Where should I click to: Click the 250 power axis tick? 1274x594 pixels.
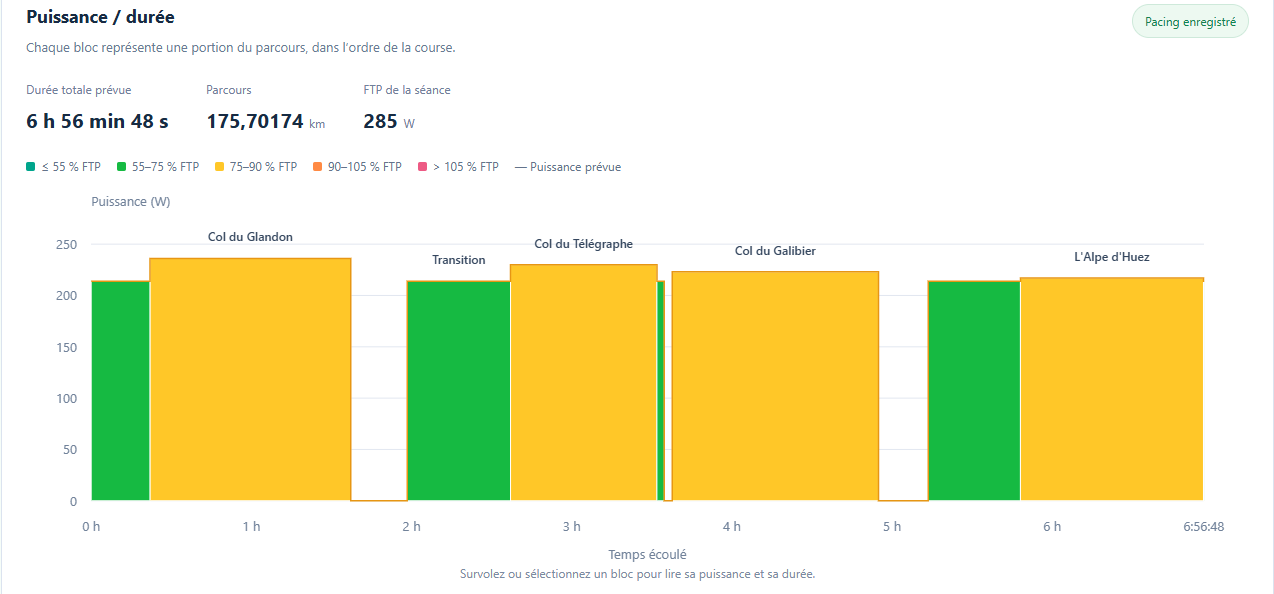pyautogui.click(x=67, y=245)
